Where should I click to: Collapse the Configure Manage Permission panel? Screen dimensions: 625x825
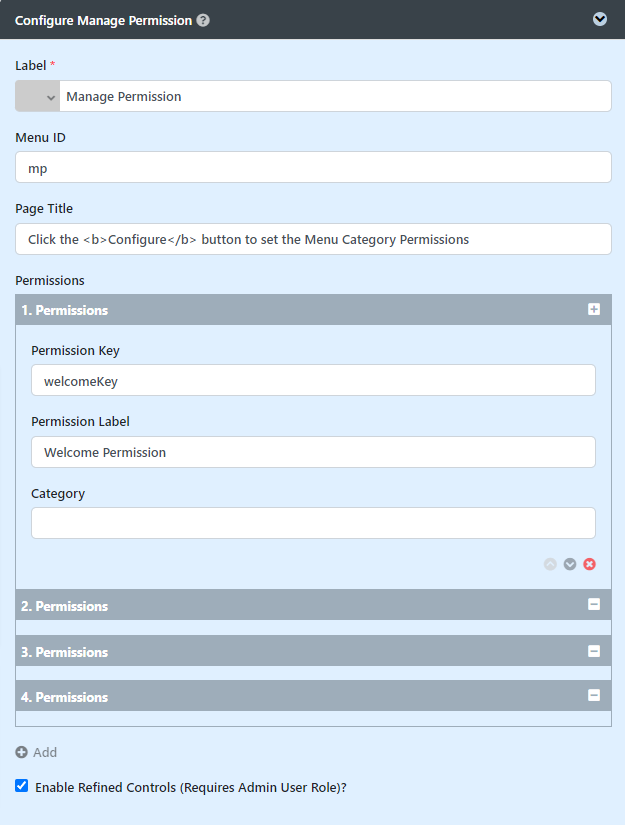(600, 19)
